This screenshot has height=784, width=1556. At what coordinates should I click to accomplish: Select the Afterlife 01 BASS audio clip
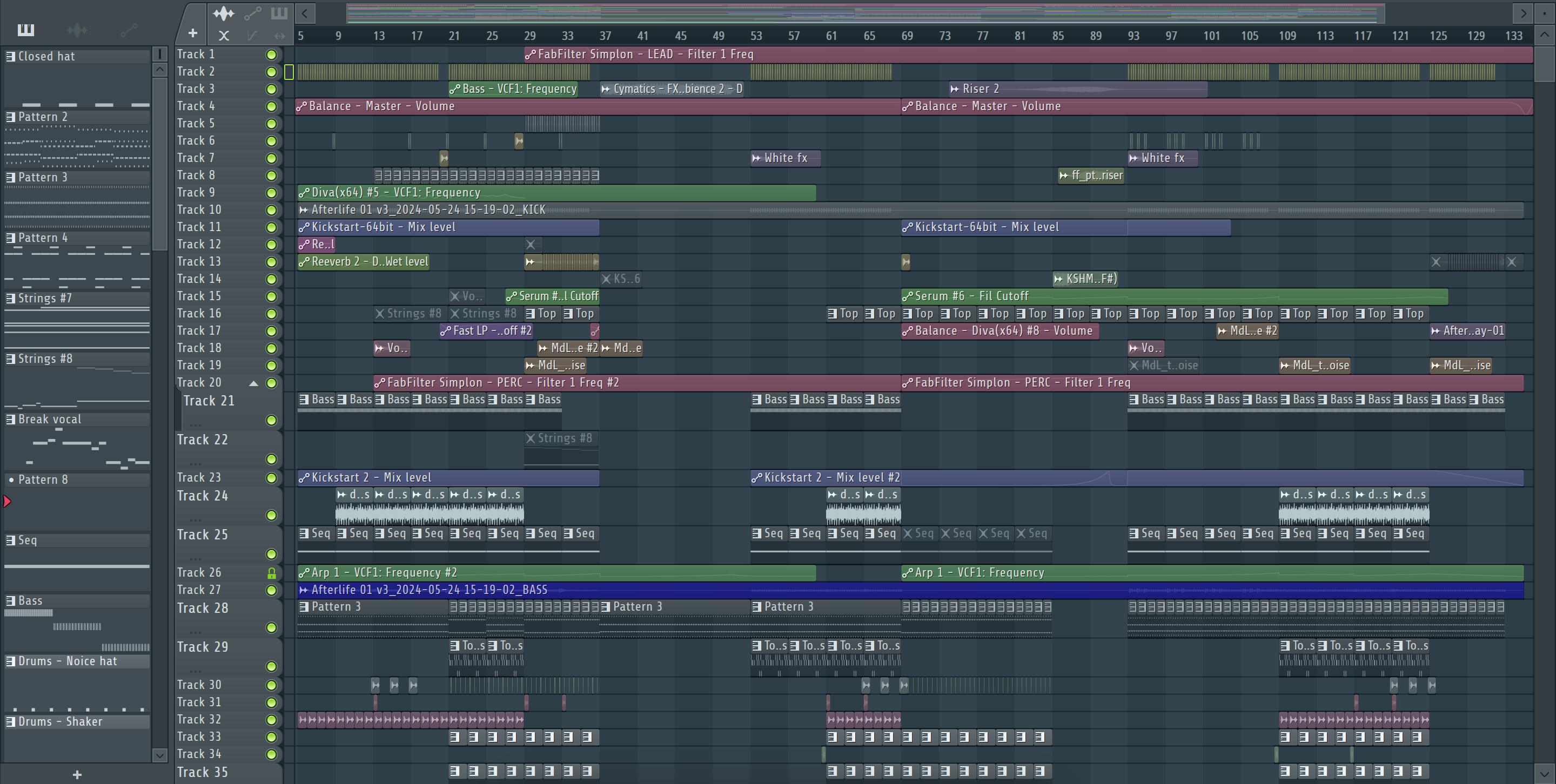pyautogui.click(x=910, y=590)
